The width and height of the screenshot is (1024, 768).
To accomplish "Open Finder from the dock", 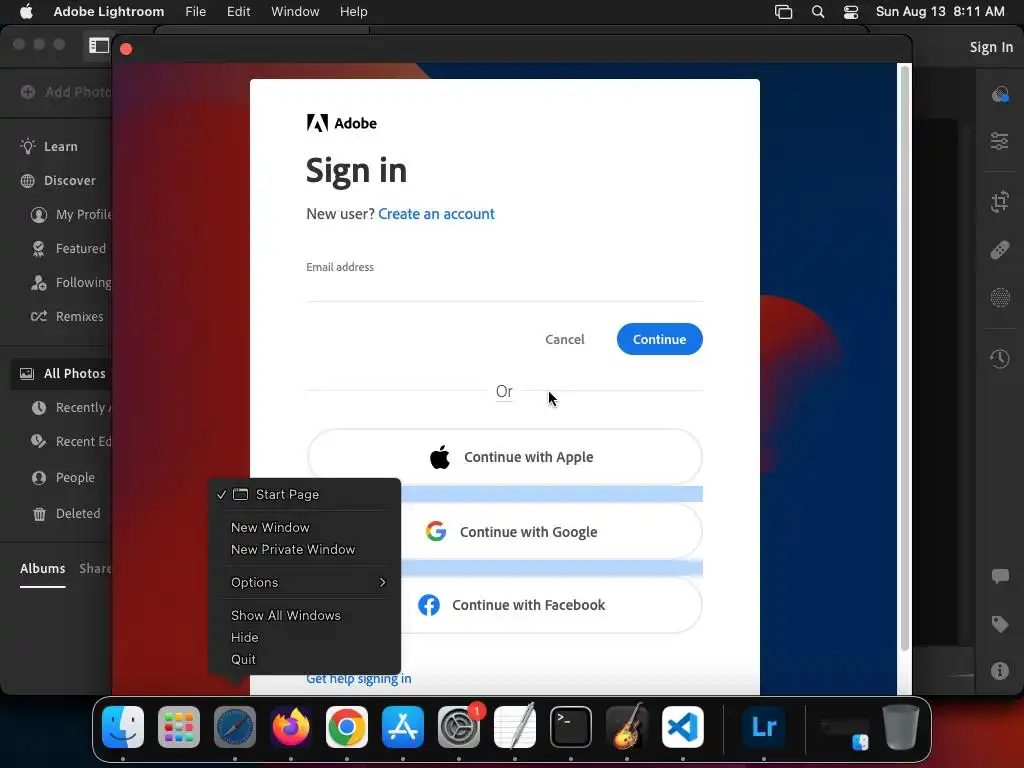I will coord(123,727).
